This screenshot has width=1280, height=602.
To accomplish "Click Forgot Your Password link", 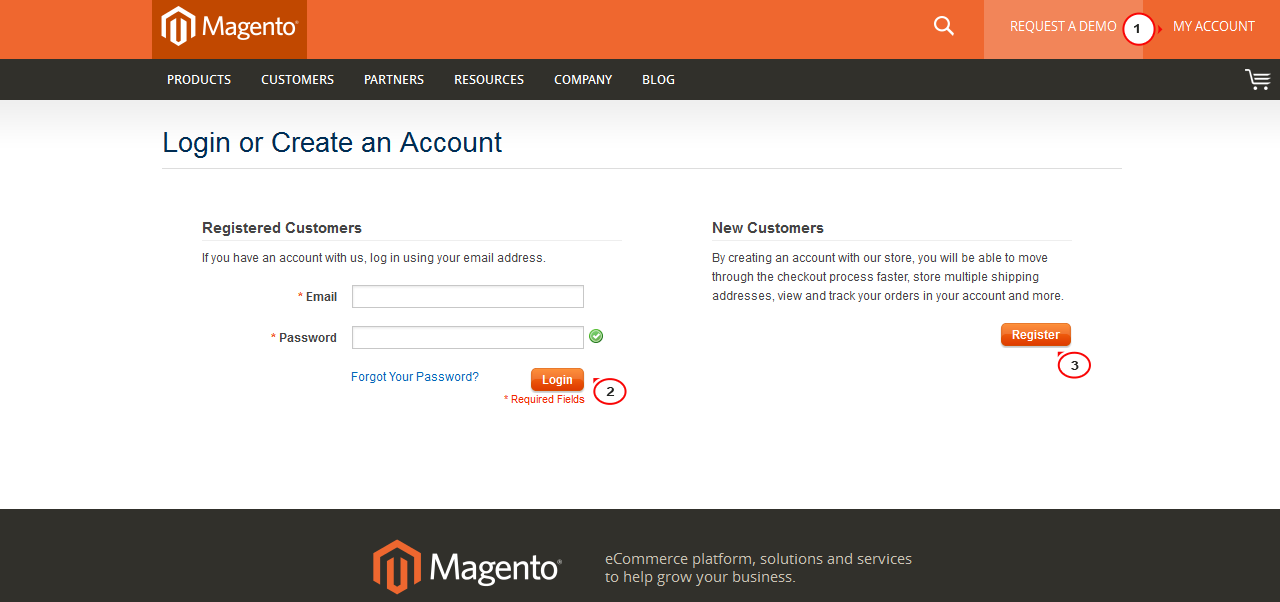I will pyautogui.click(x=415, y=377).
